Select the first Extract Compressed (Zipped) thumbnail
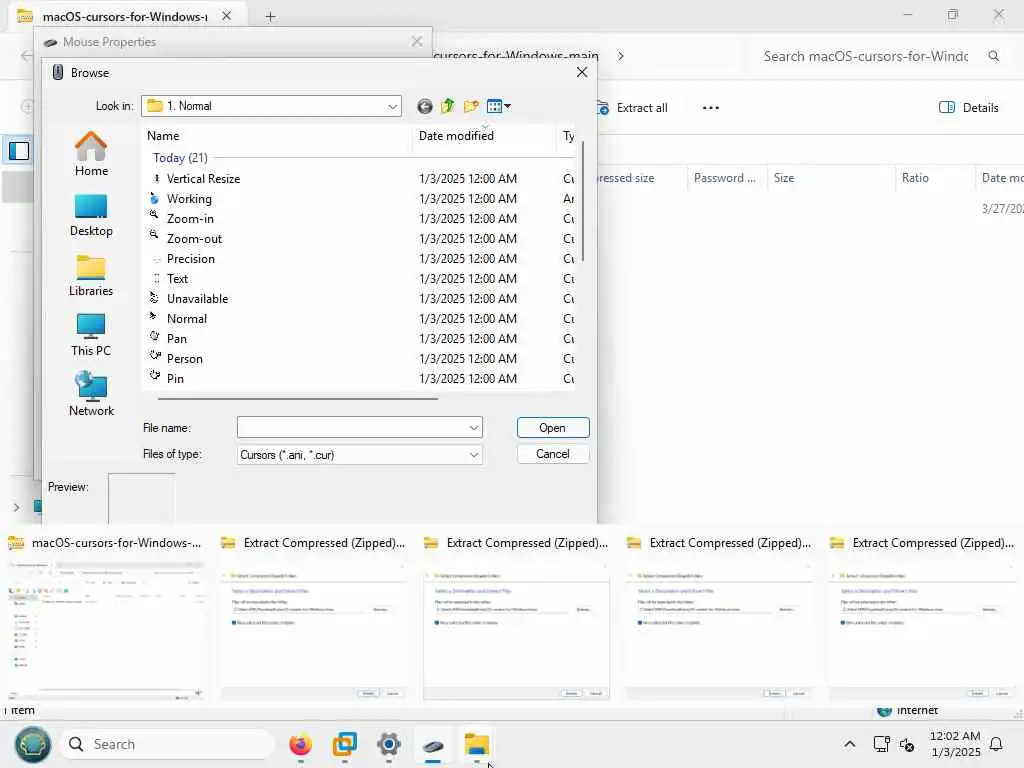The width and height of the screenshot is (1024, 768). point(314,618)
